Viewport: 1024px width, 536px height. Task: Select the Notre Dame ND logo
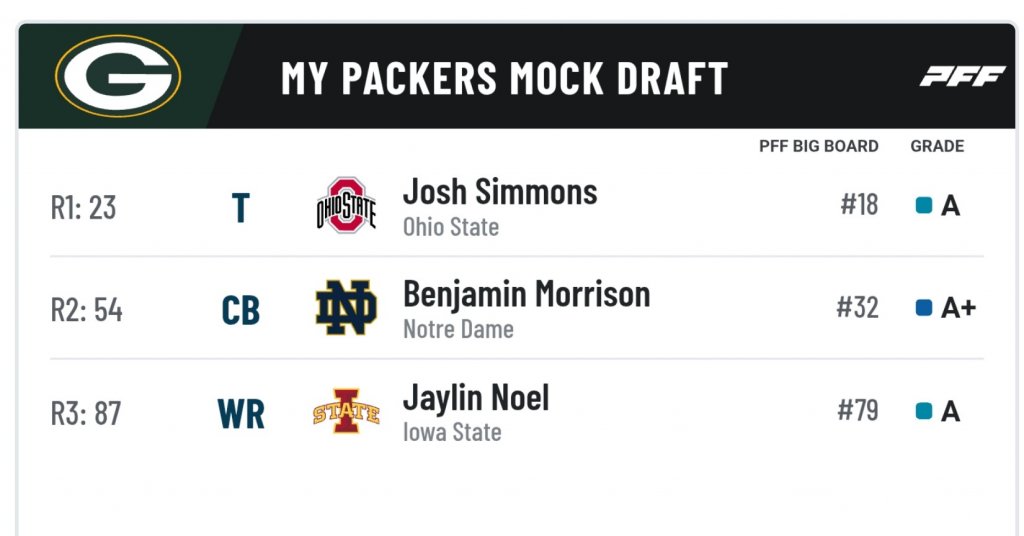[x=346, y=307]
